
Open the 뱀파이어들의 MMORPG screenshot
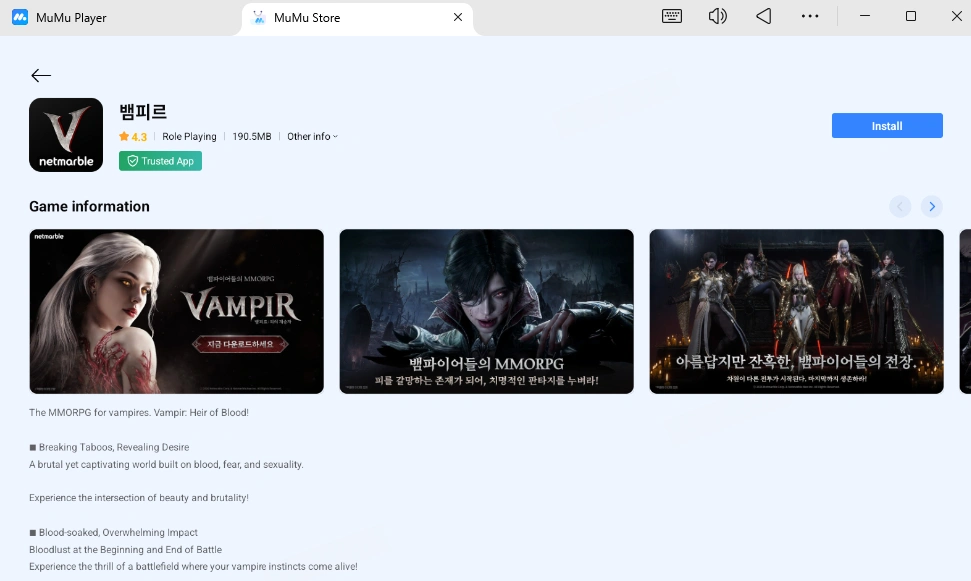click(x=486, y=312)
